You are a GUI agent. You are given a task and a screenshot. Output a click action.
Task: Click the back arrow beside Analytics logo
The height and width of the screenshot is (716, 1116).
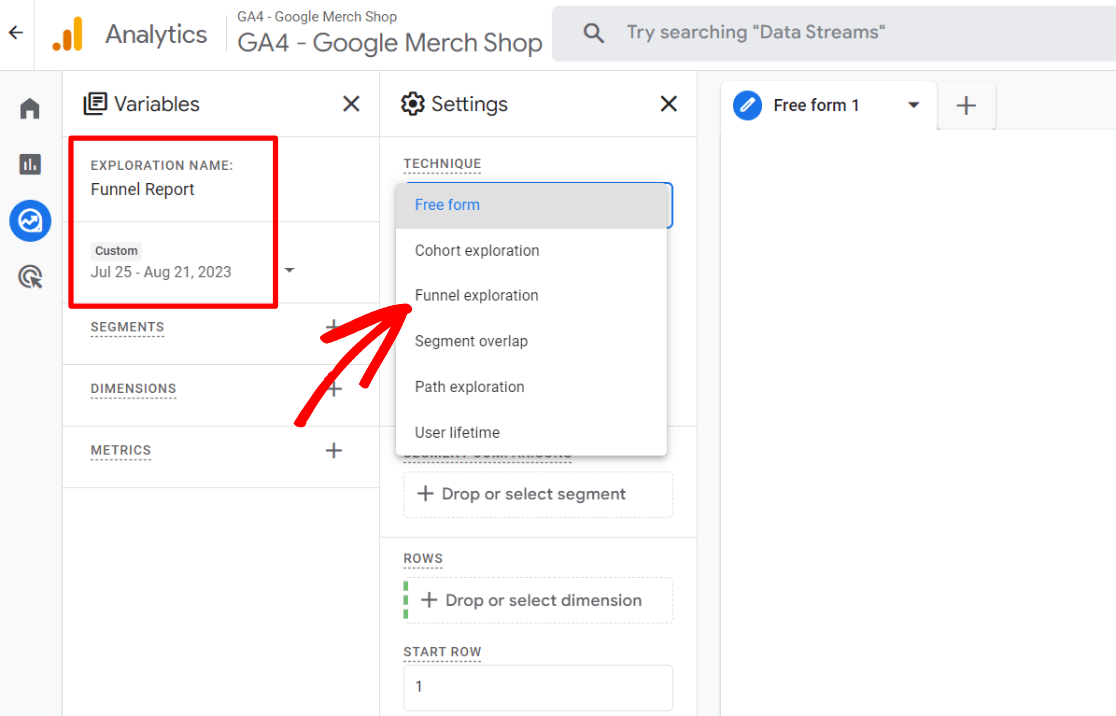pyautogui.click(x=16, y=33)
